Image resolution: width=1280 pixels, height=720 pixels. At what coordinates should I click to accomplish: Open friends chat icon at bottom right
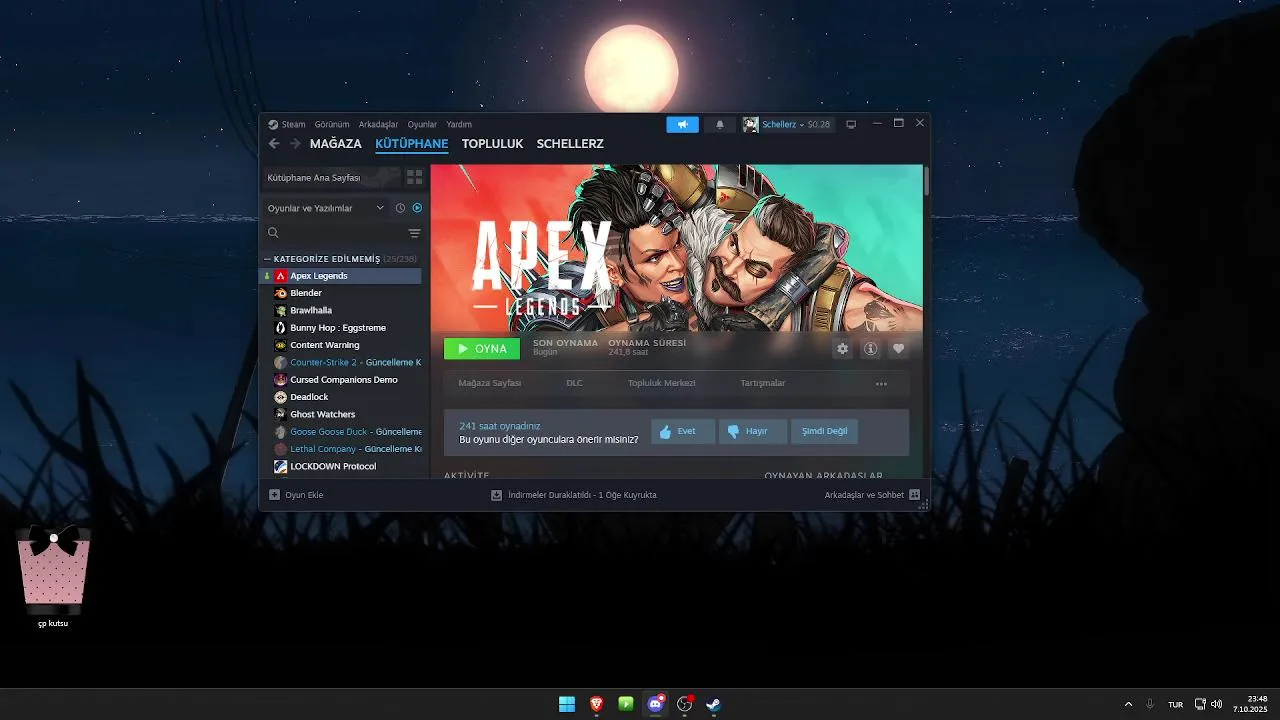(x=915, y=495)
